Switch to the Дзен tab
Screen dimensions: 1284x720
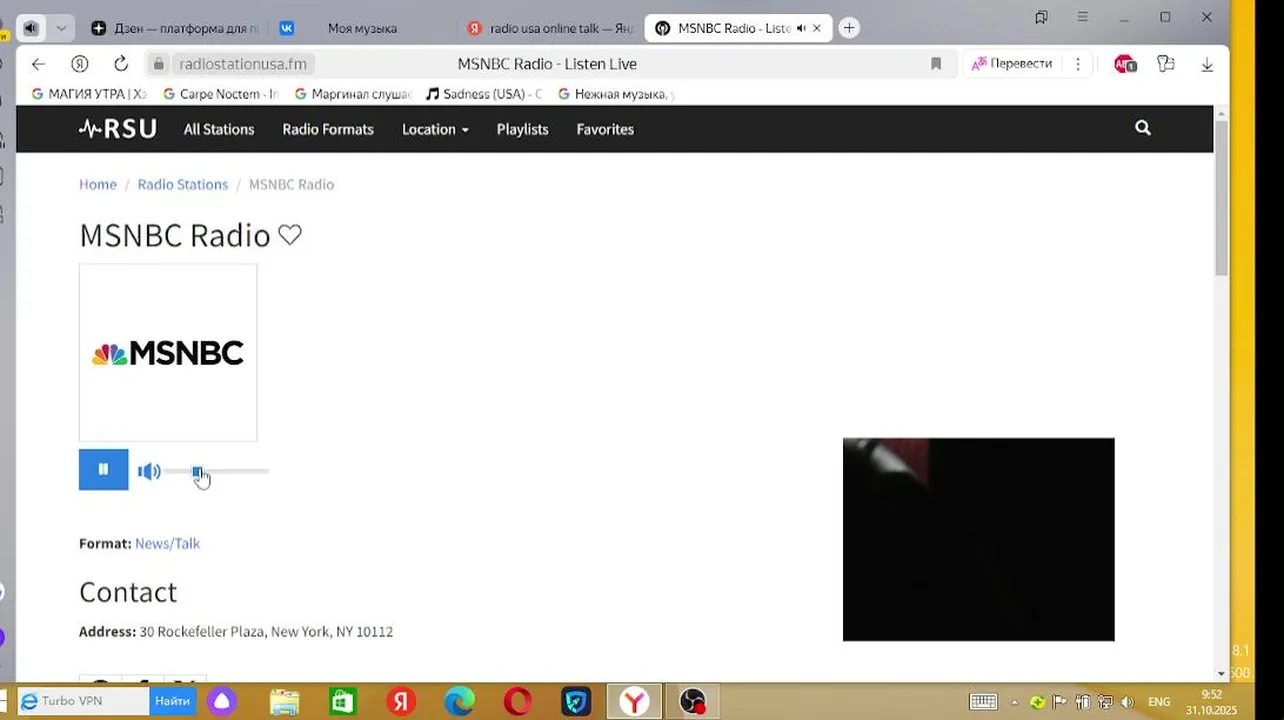pos(175,28)
